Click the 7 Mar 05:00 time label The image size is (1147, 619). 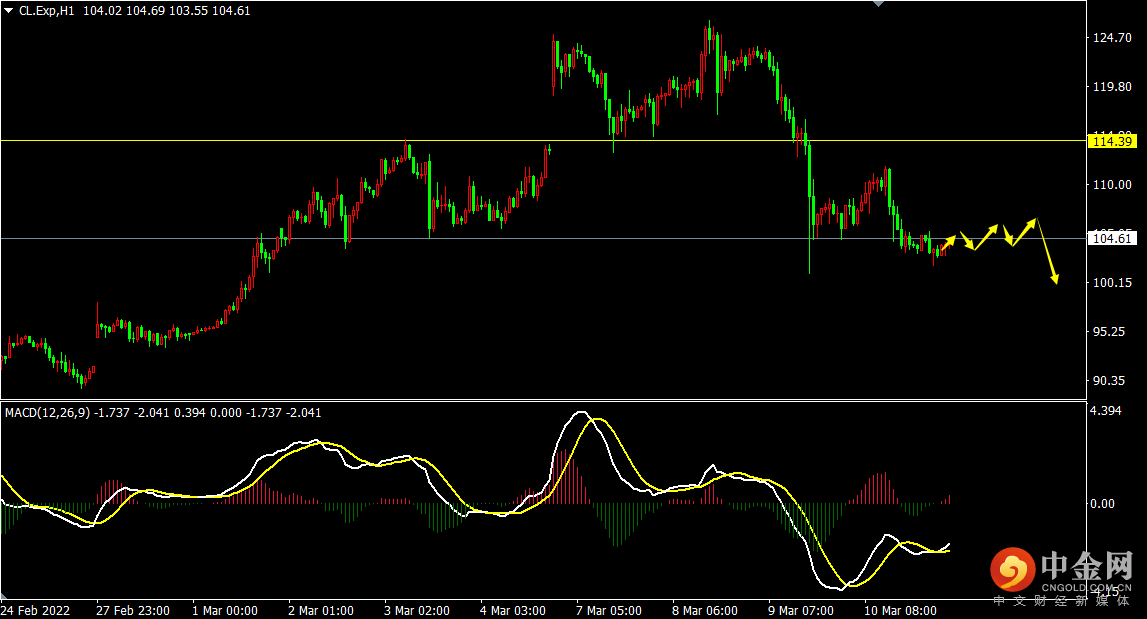click(609, 610)
